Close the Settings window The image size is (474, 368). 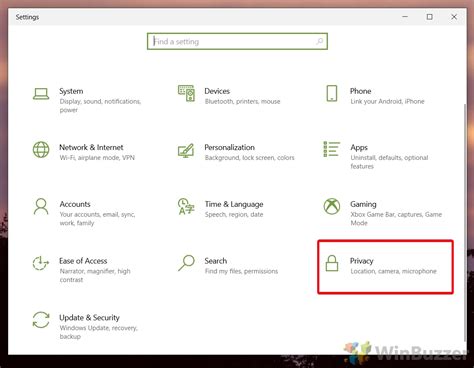[454, 17]
